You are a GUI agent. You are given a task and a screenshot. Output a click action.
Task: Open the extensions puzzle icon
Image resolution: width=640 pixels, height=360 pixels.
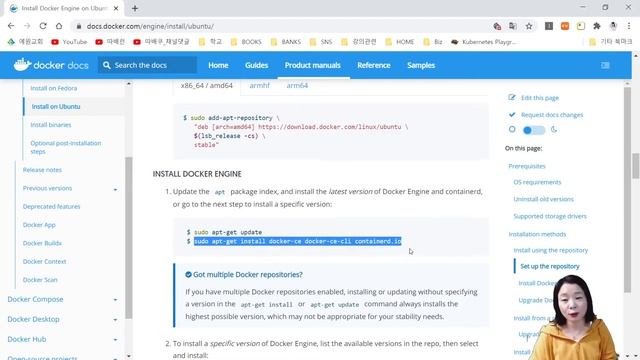click(597, 26)
